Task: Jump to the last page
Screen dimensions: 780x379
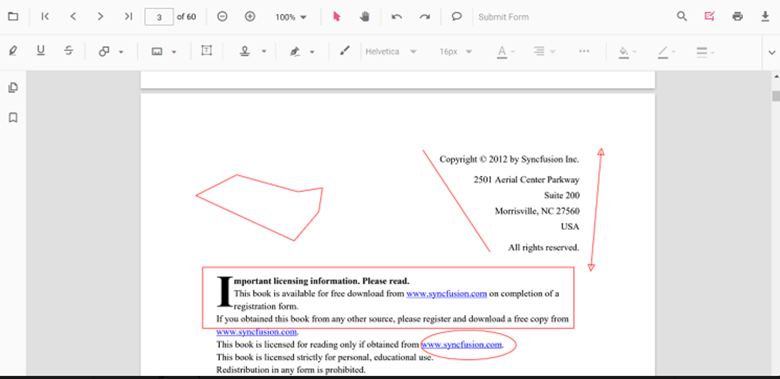Action: (x=128, y=16)
